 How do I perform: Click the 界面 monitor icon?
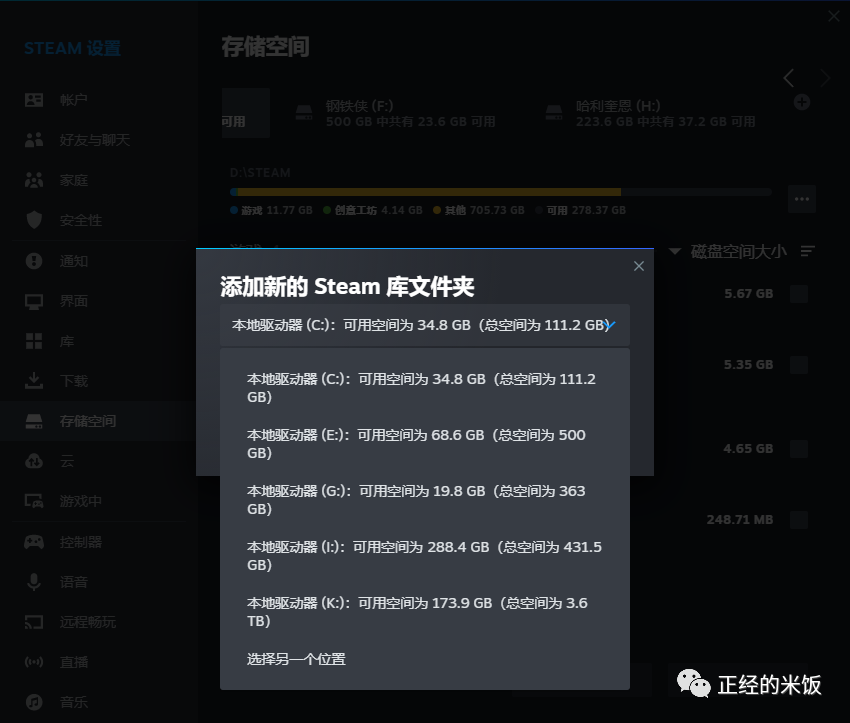34,301
